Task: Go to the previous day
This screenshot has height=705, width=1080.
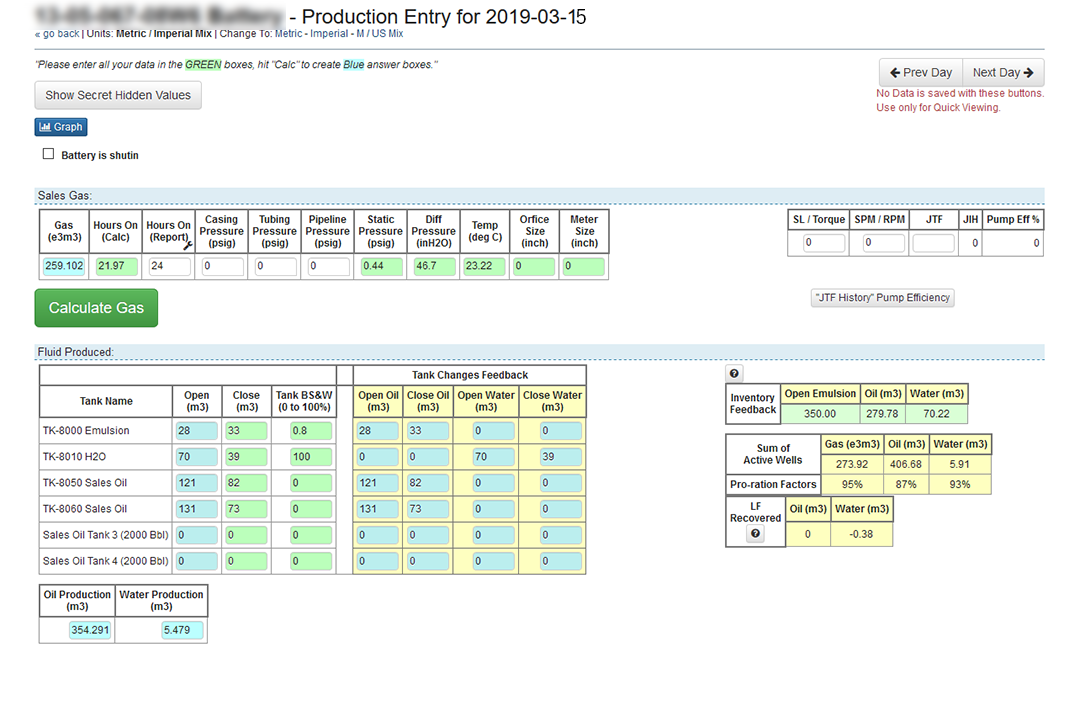Action: 920,72
